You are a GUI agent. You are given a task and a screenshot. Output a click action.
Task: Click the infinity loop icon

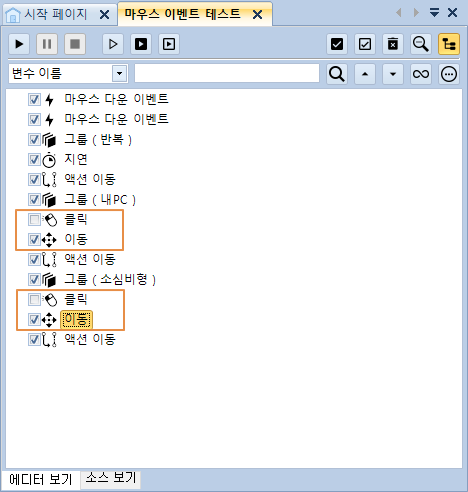421,74
